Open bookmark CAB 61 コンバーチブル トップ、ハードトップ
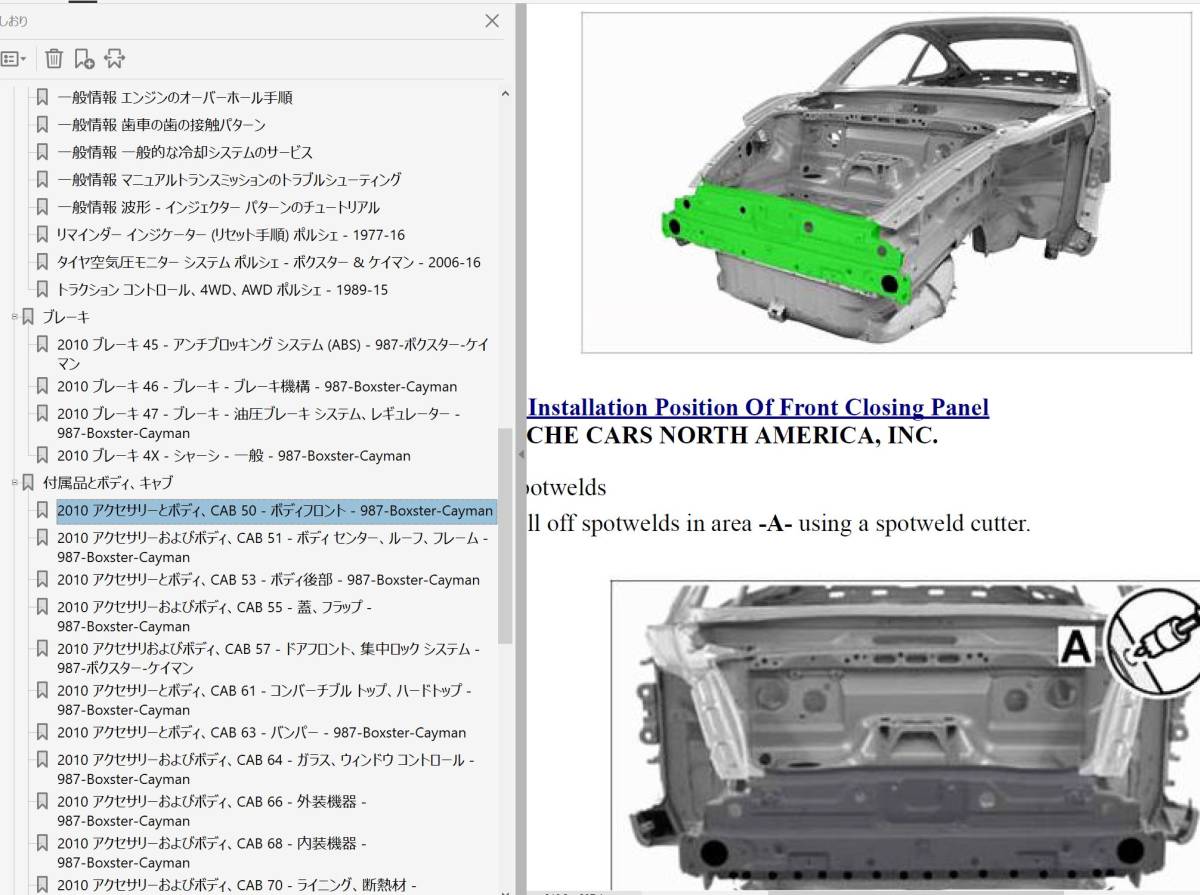Viewport: 1200px width, 895px height. [x=264, y=699]
